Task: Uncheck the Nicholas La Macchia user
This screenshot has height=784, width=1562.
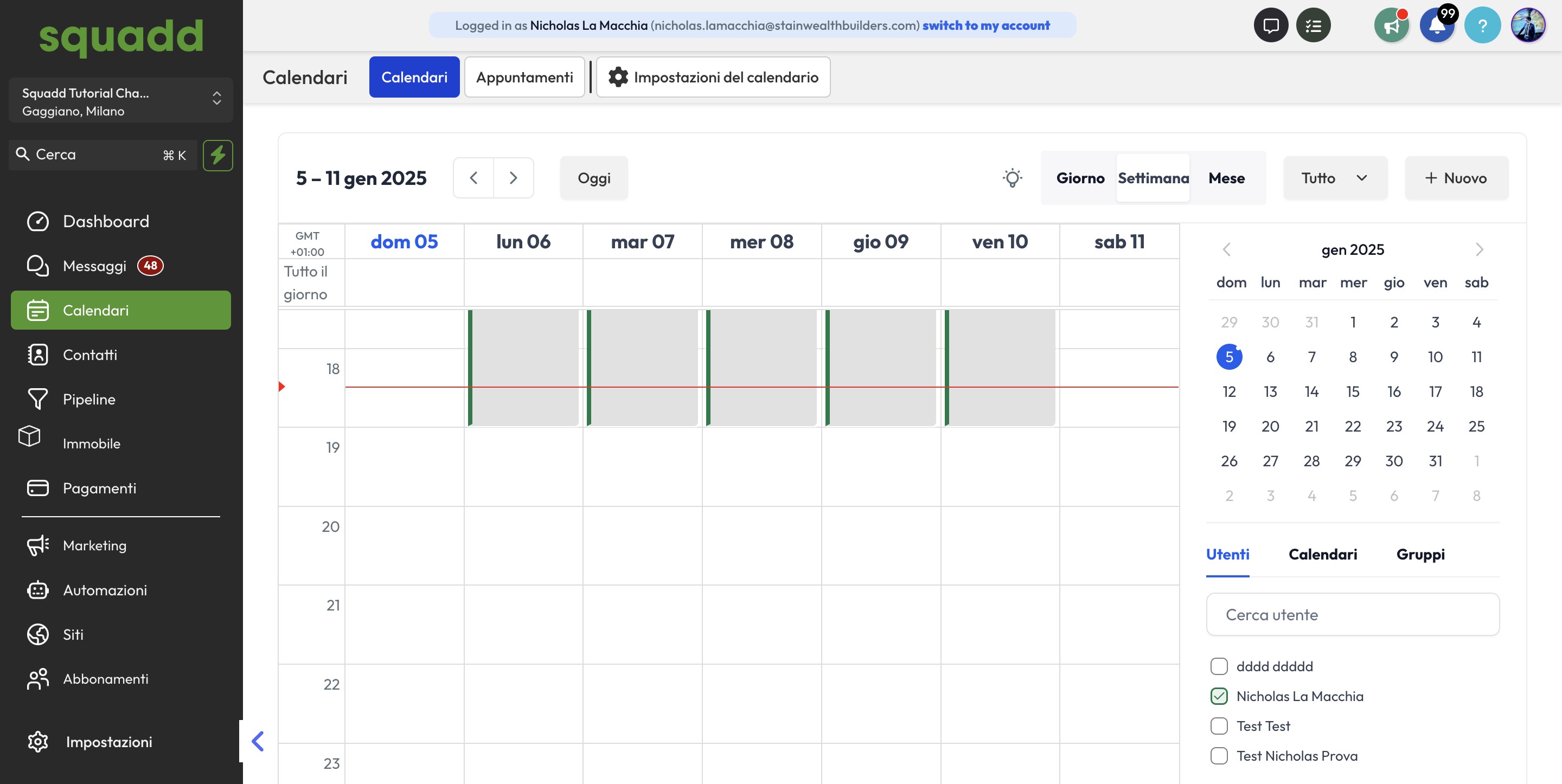Action: [1219, 696]
